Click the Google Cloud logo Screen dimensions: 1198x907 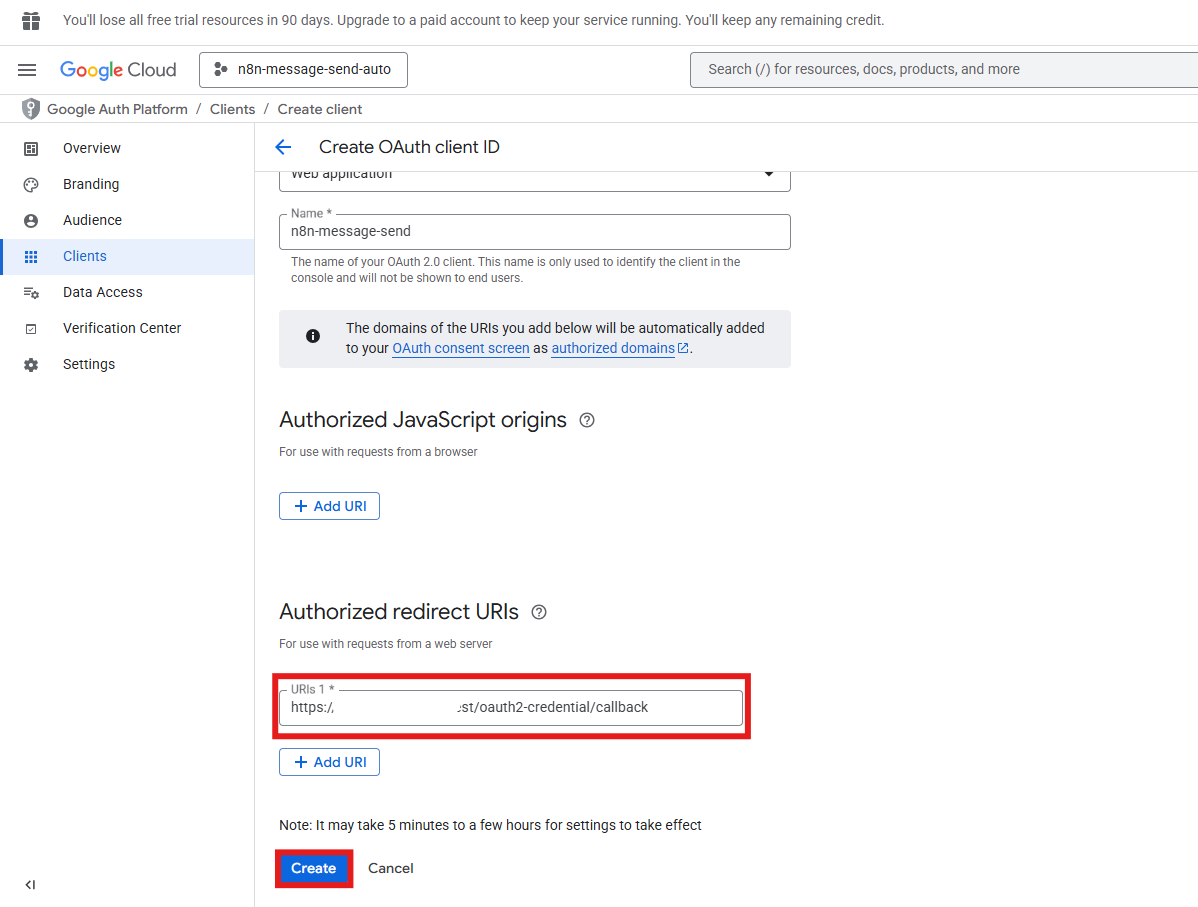pyautogui.click(x=118, y=70)
